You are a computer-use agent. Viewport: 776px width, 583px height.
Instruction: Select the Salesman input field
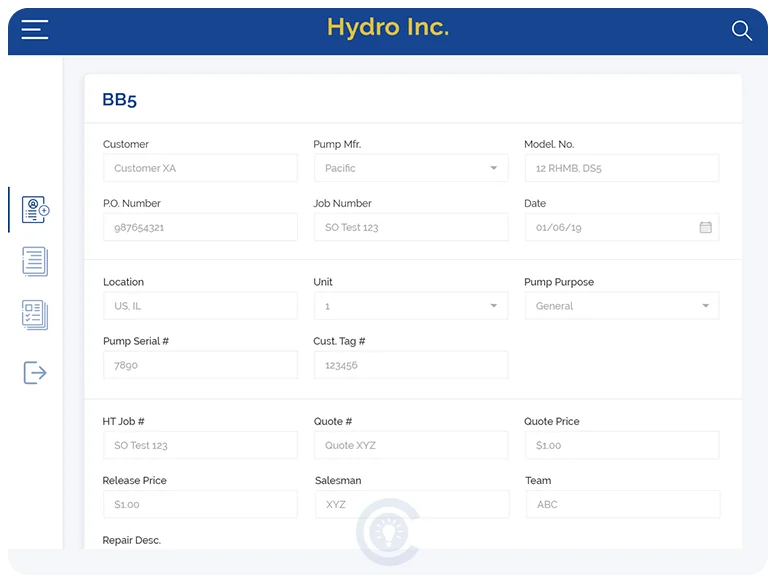[411, 504]
